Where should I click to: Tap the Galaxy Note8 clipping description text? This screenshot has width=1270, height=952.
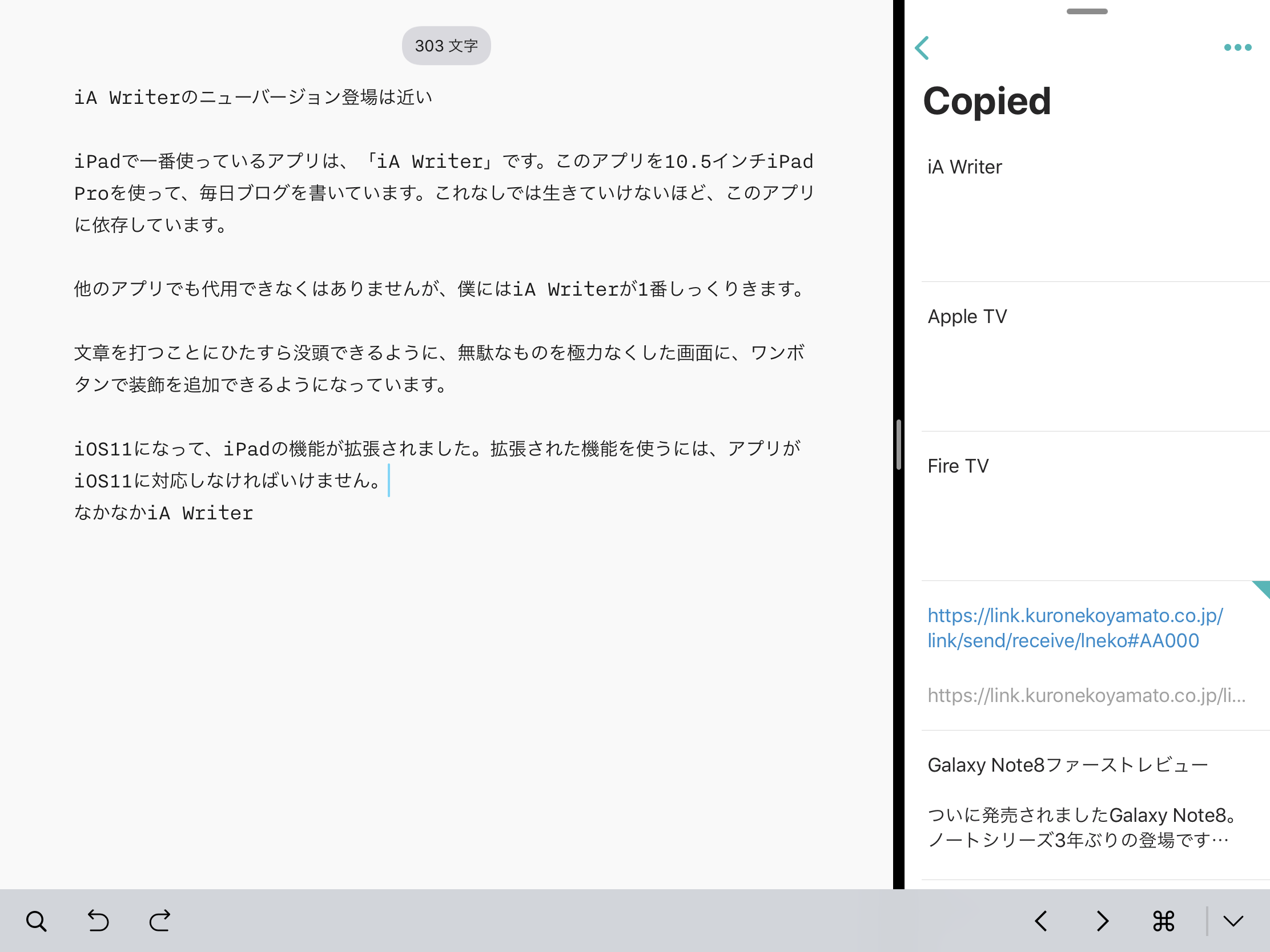(1082, 828)
